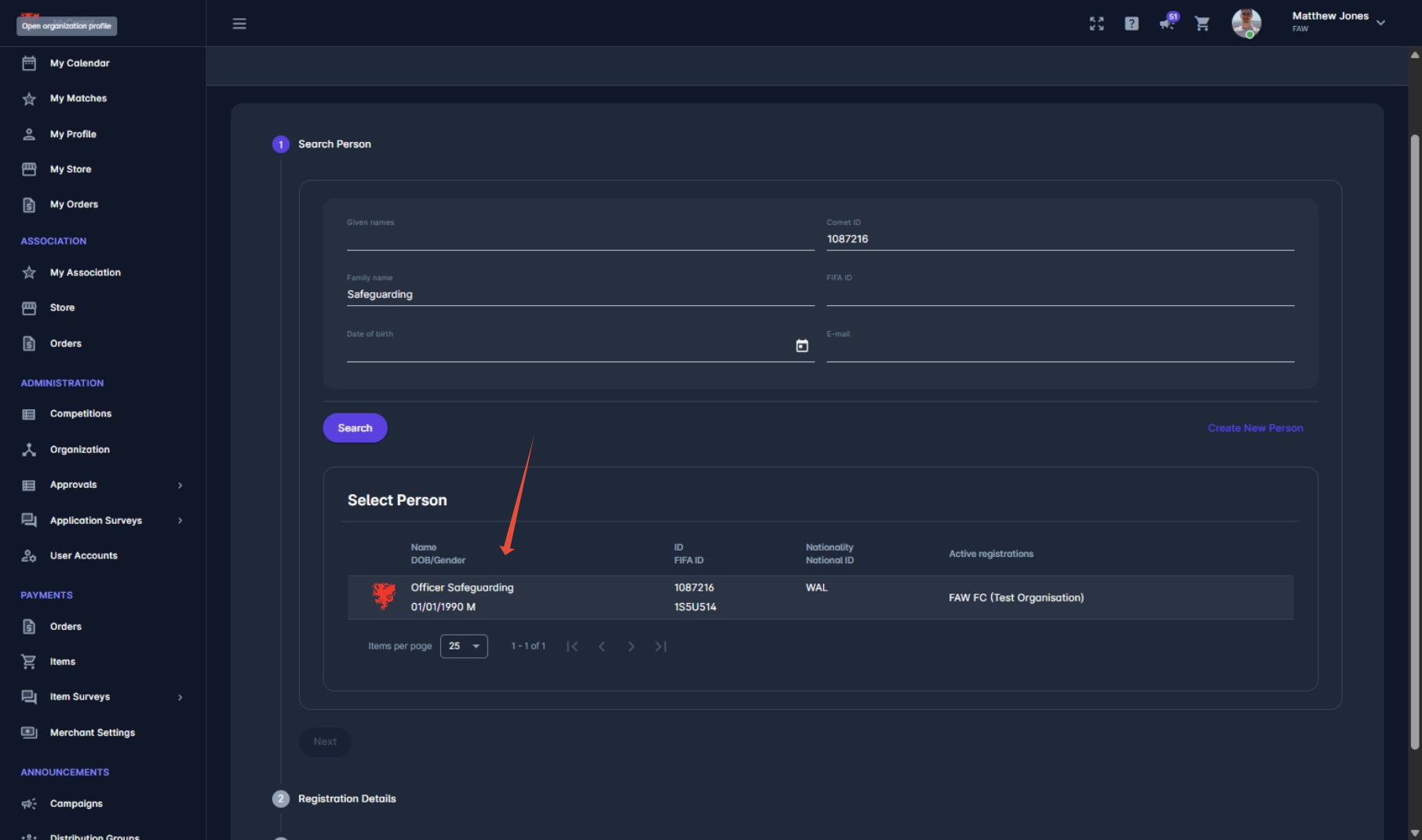1422x840 pixels.
Task: Click the FAW dragon crest thumbnail
Action: pyautogui.click(x=384, y=596)
